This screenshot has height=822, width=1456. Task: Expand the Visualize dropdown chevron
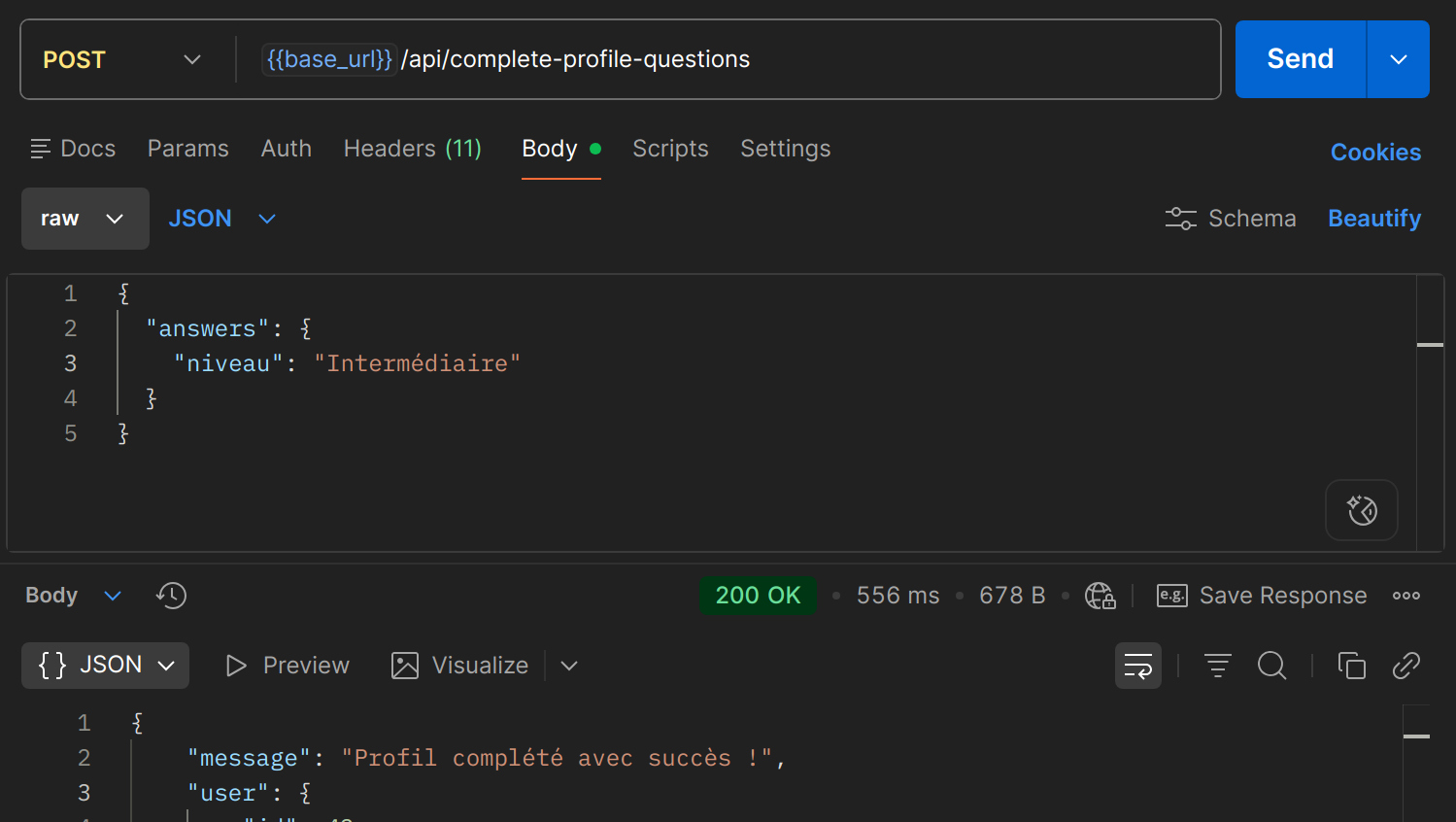tap(569, 666)
